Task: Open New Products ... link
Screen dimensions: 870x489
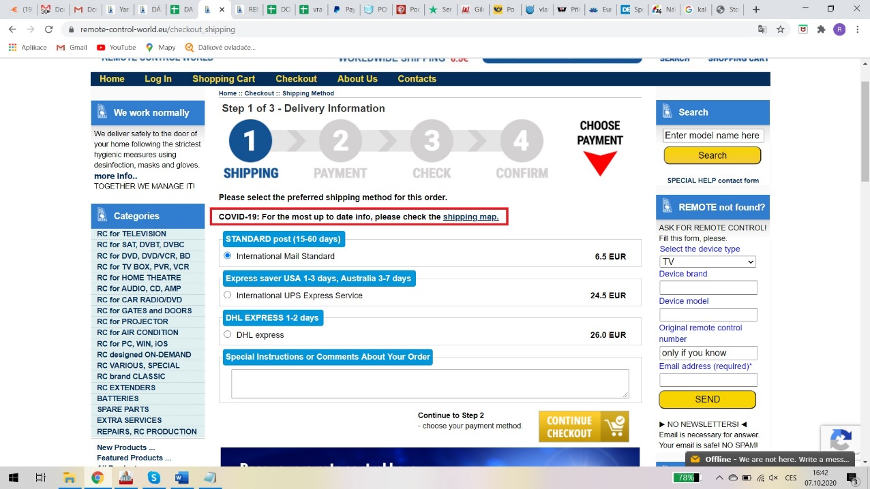Action: coord(125,447)
